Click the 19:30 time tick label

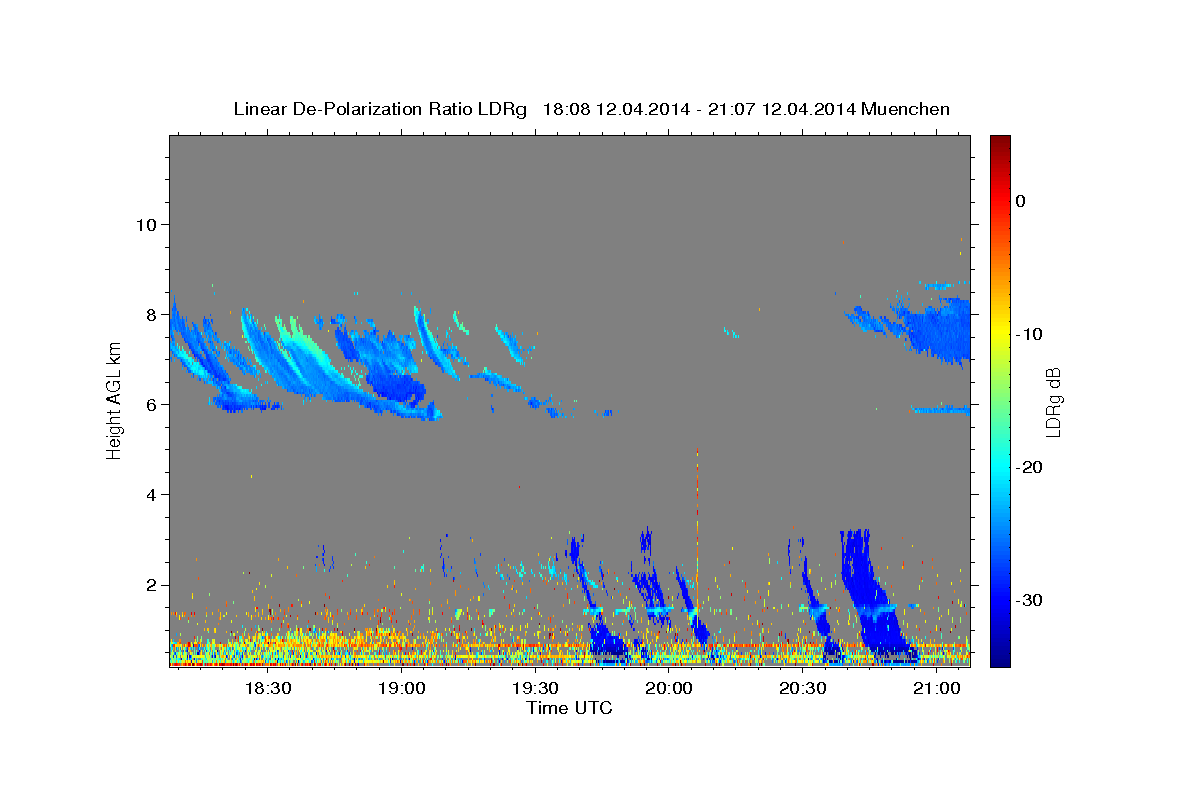[x=535, y=689]
